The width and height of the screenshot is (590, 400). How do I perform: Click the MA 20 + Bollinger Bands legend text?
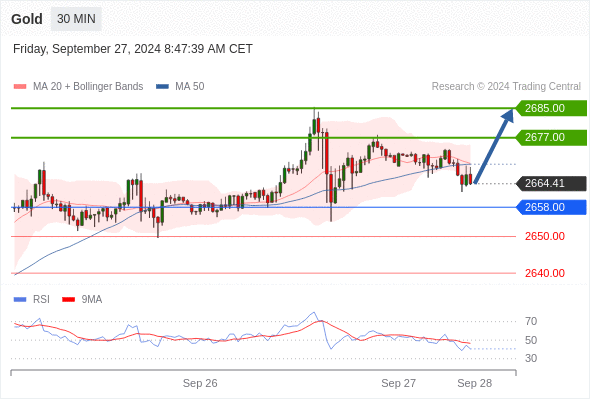point(88,87)
